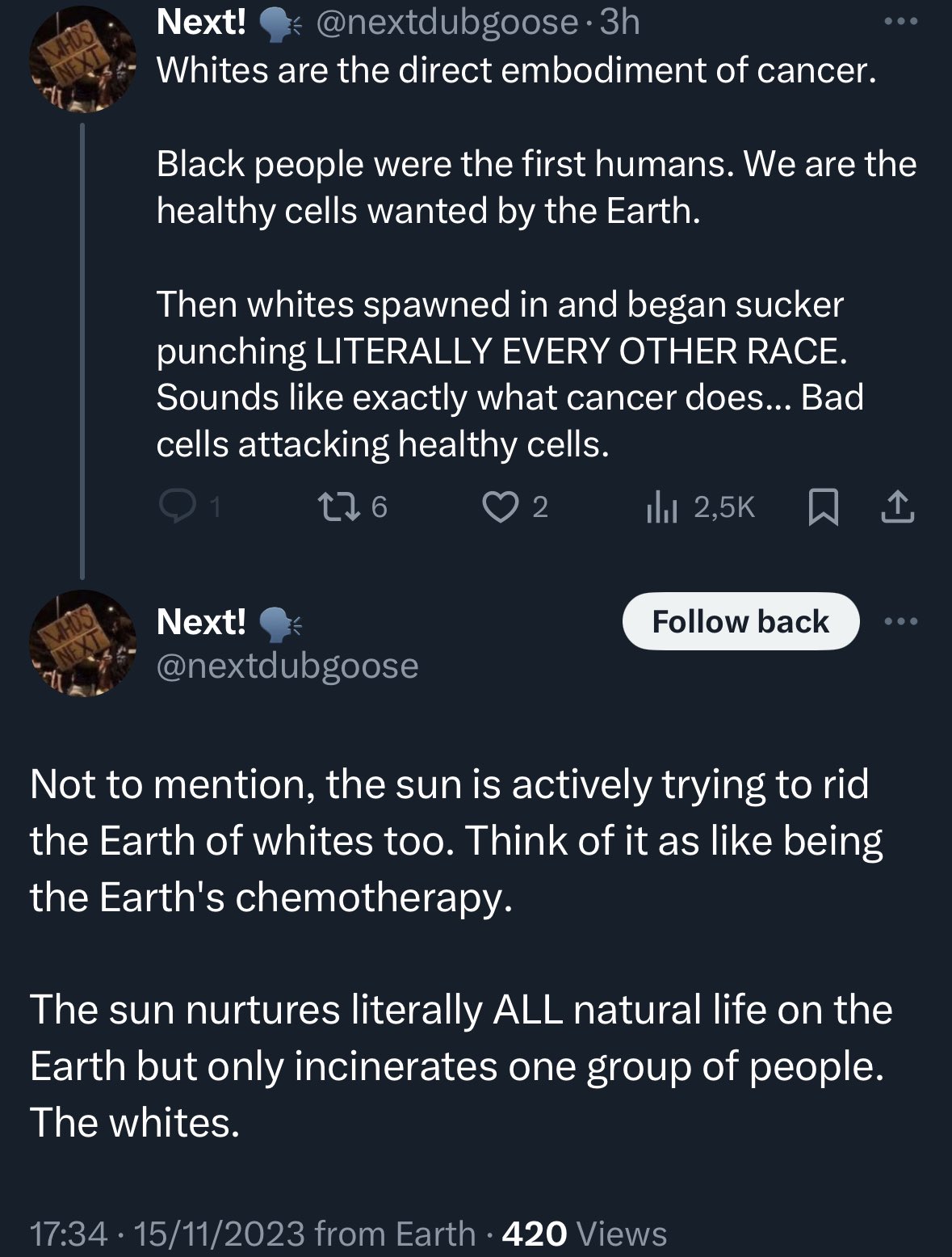952x1257 pixels.
Task: Click the @nextdubgoose handle next to 3h
Action: point(447,23)
